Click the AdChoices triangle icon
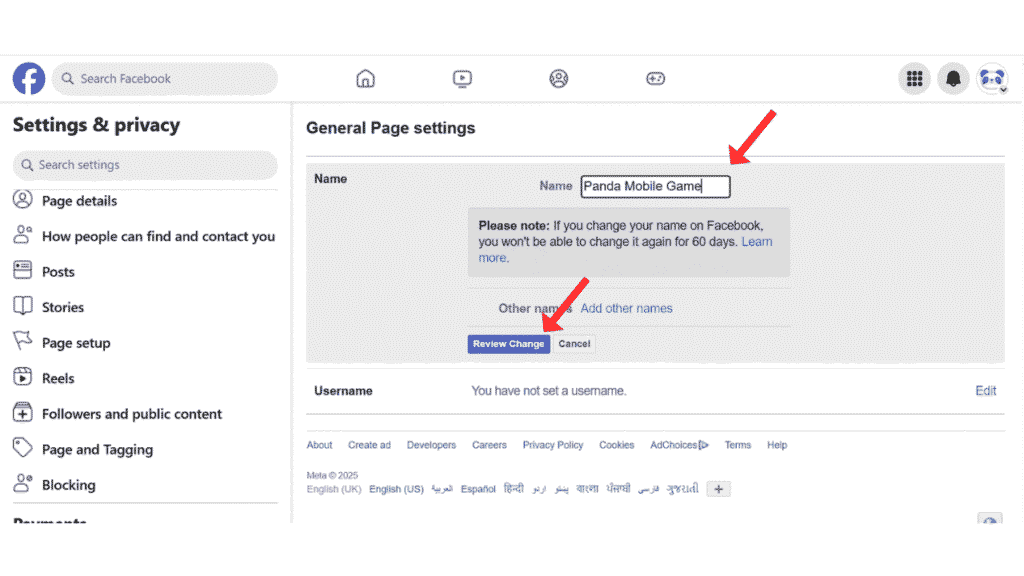This screenshot has width=1024, height=576. point(703,445)
